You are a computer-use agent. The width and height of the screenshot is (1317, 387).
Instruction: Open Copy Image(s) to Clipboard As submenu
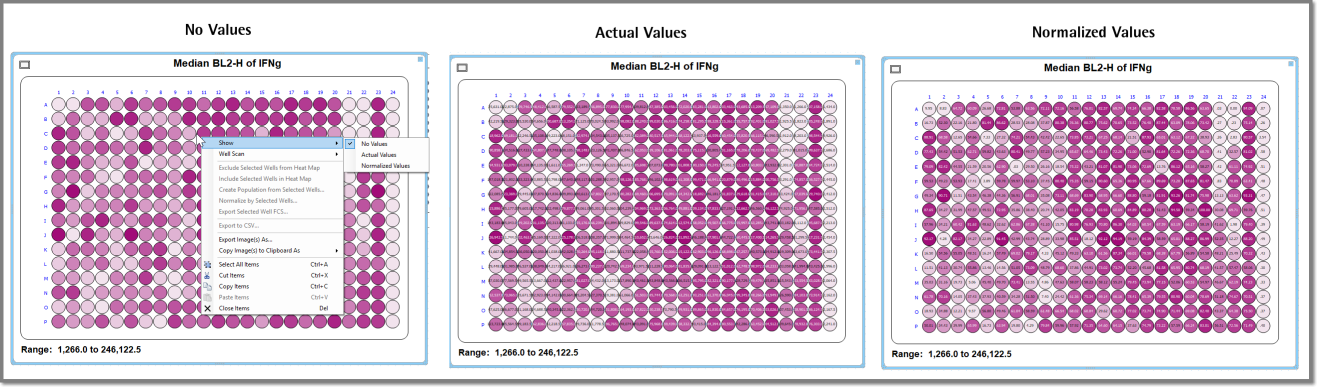pos(272,250)
